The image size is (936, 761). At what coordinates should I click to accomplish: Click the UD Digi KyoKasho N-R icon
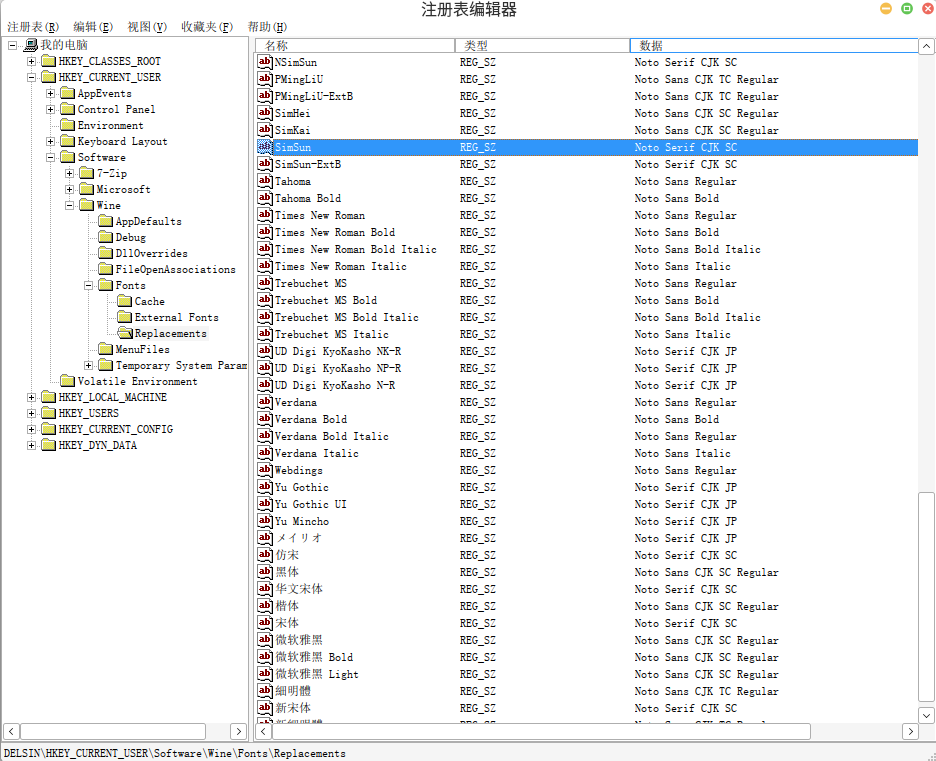tap(265, 385)
